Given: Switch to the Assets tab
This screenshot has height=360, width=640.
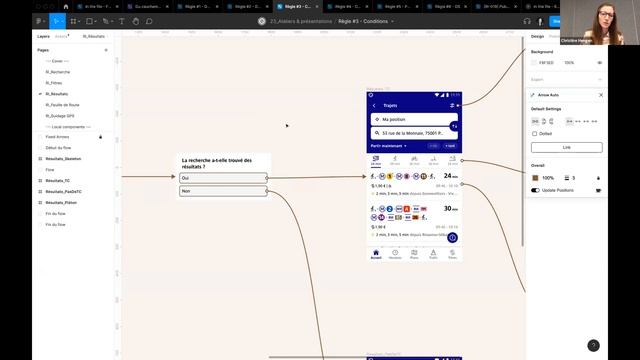Looking at the screenshot, I should coord(61,36).
